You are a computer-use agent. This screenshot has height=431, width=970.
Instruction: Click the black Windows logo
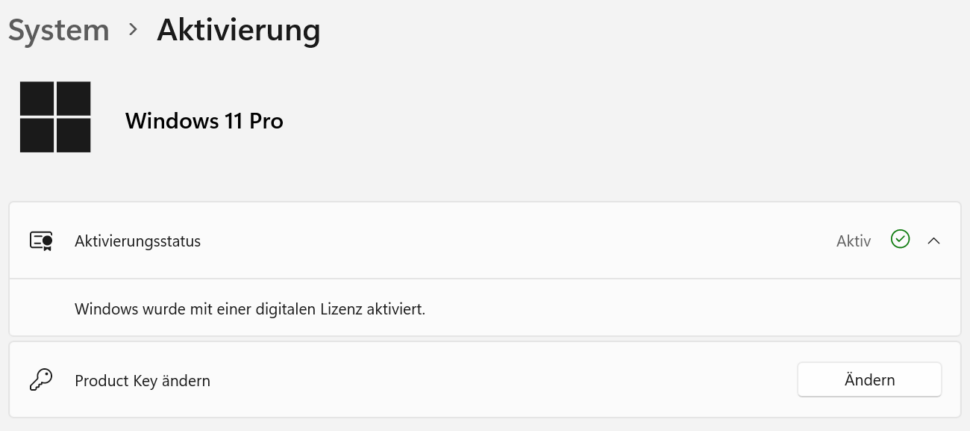click(x=55, y=117)
